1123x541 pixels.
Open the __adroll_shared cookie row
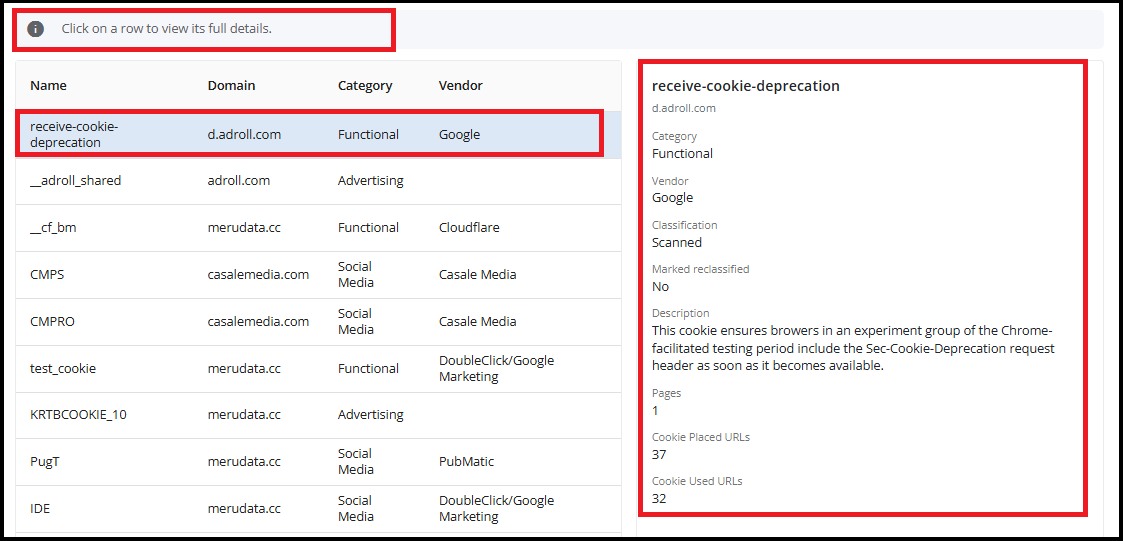click(319, 181)
